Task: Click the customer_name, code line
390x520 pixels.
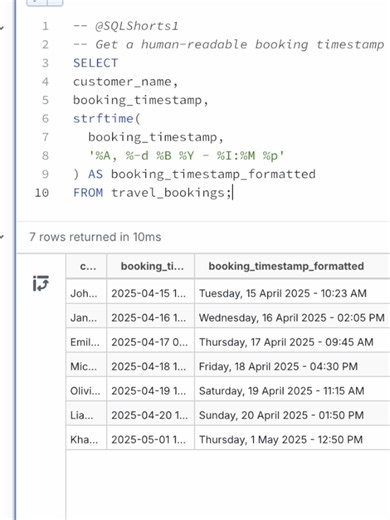Action: point(125,82)
